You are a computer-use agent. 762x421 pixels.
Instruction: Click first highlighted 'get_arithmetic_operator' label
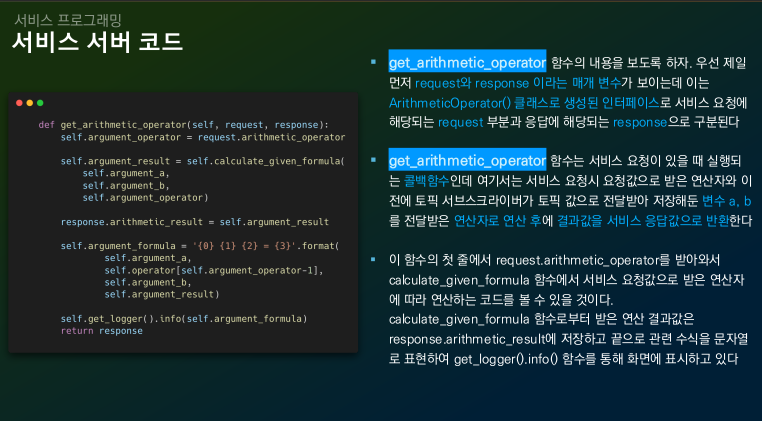(467, 62)
